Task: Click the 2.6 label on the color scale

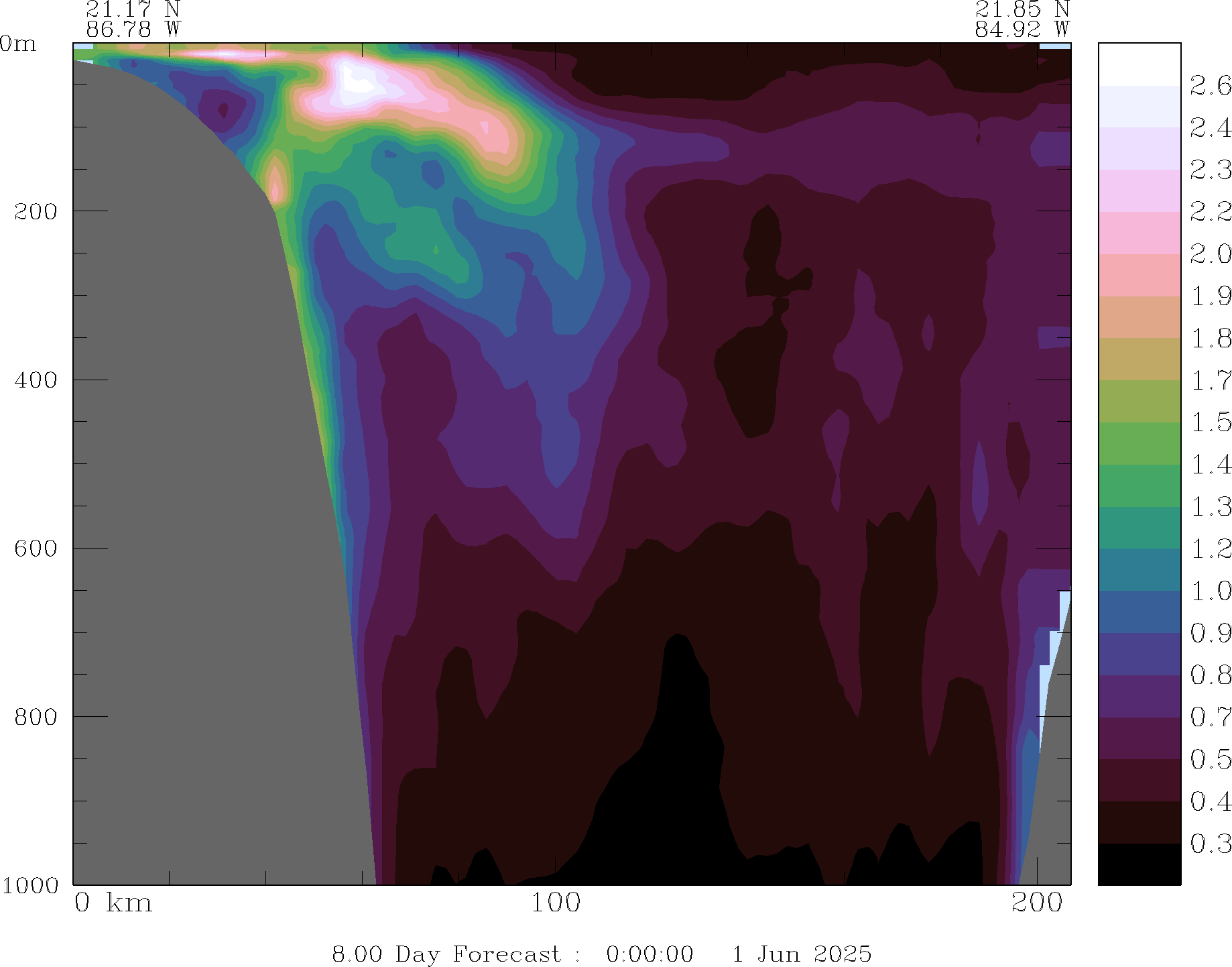Action: click(1210, 86)
